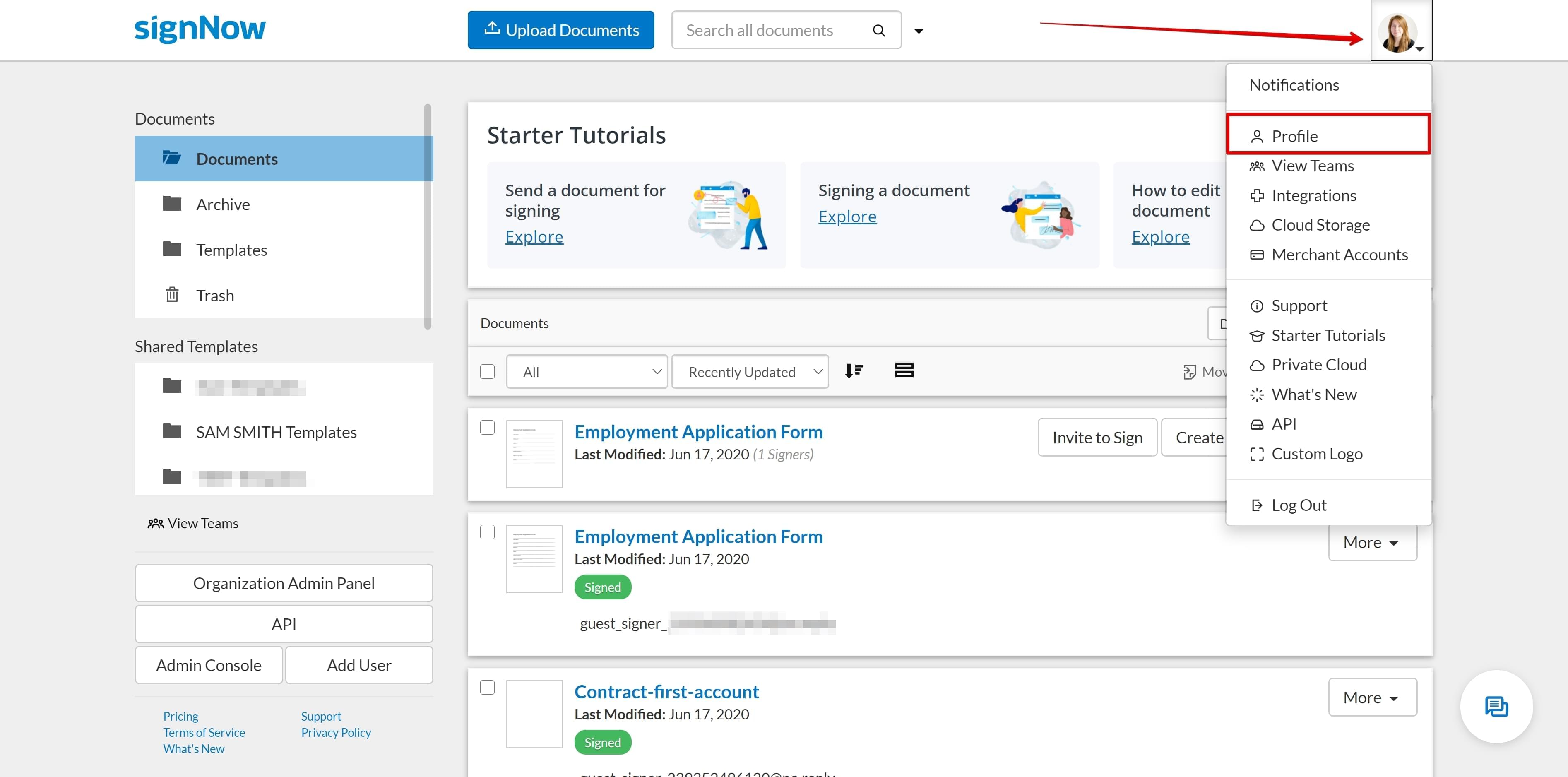The width and height of the screenshot is (1568, 777).
Task: Click the Archive folder icon
Action: click(x=172, y=203)
